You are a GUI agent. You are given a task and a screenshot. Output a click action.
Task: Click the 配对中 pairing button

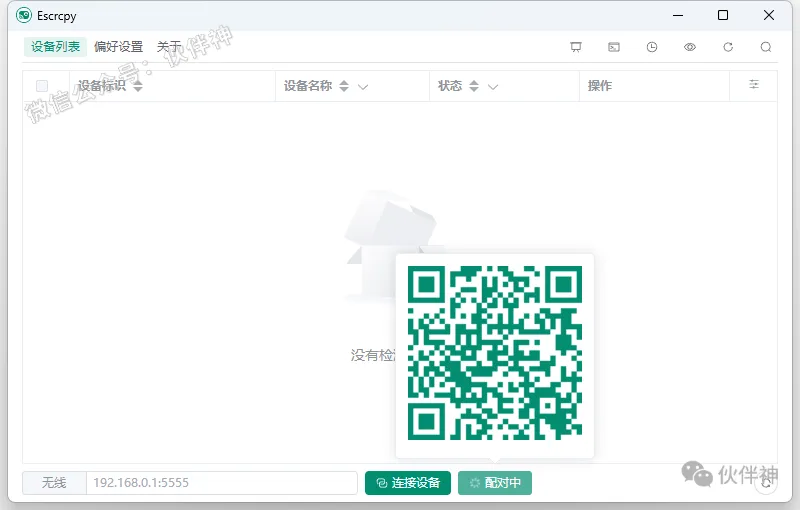pos(495,482)
